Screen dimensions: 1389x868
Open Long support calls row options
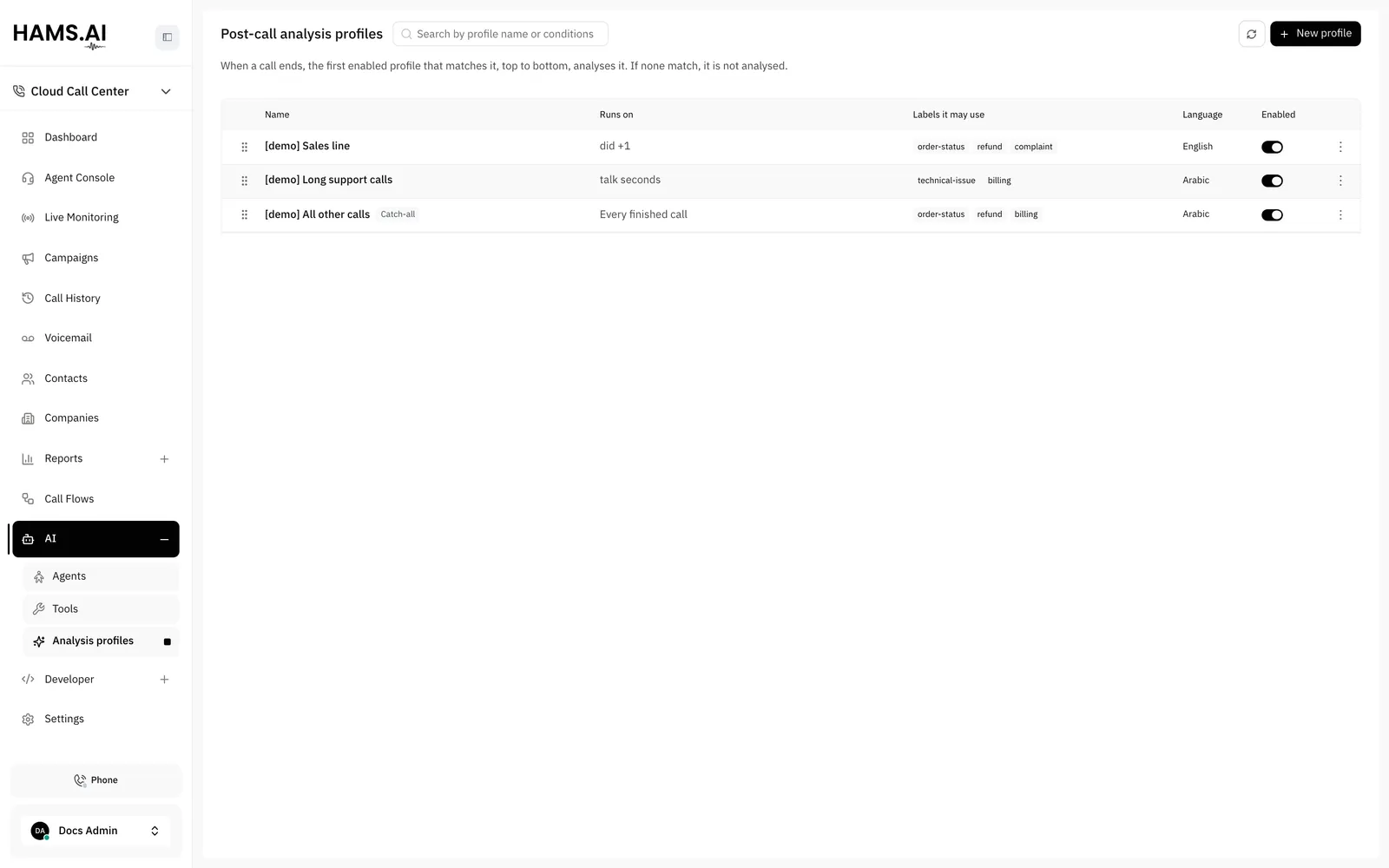click(1340, 181)
